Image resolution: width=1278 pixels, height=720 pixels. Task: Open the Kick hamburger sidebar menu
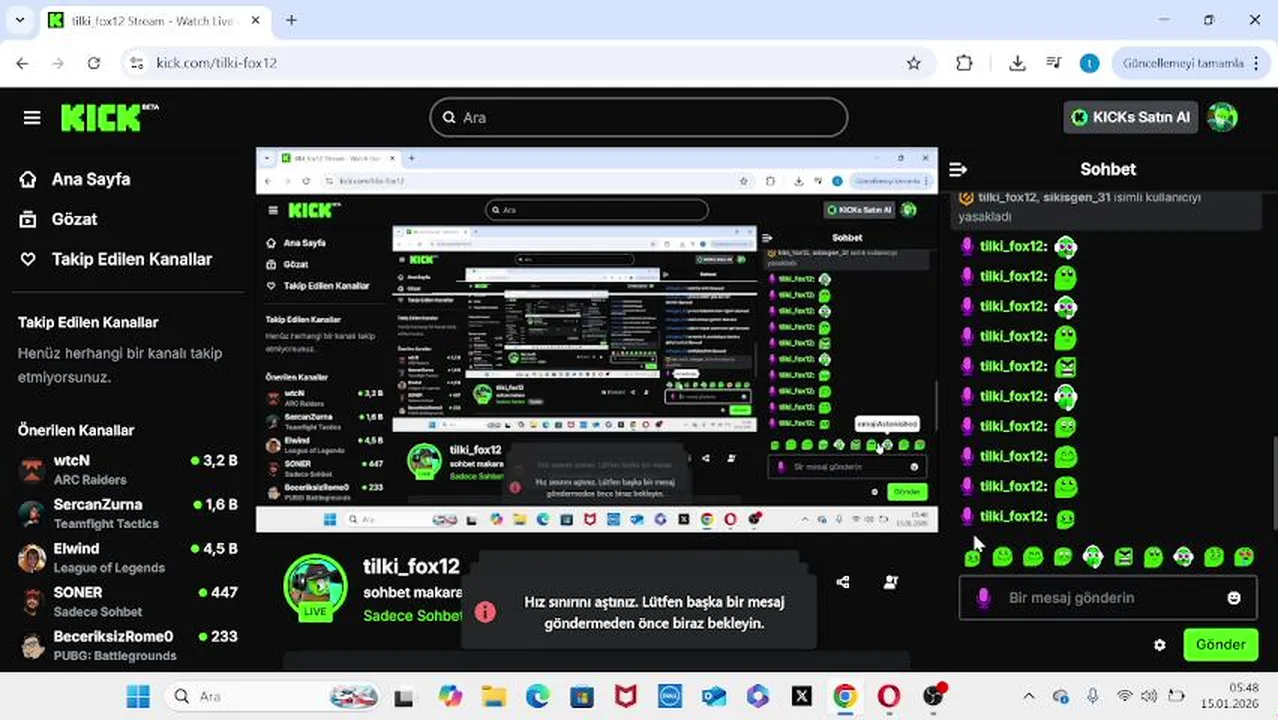click(x=32, y=118)
